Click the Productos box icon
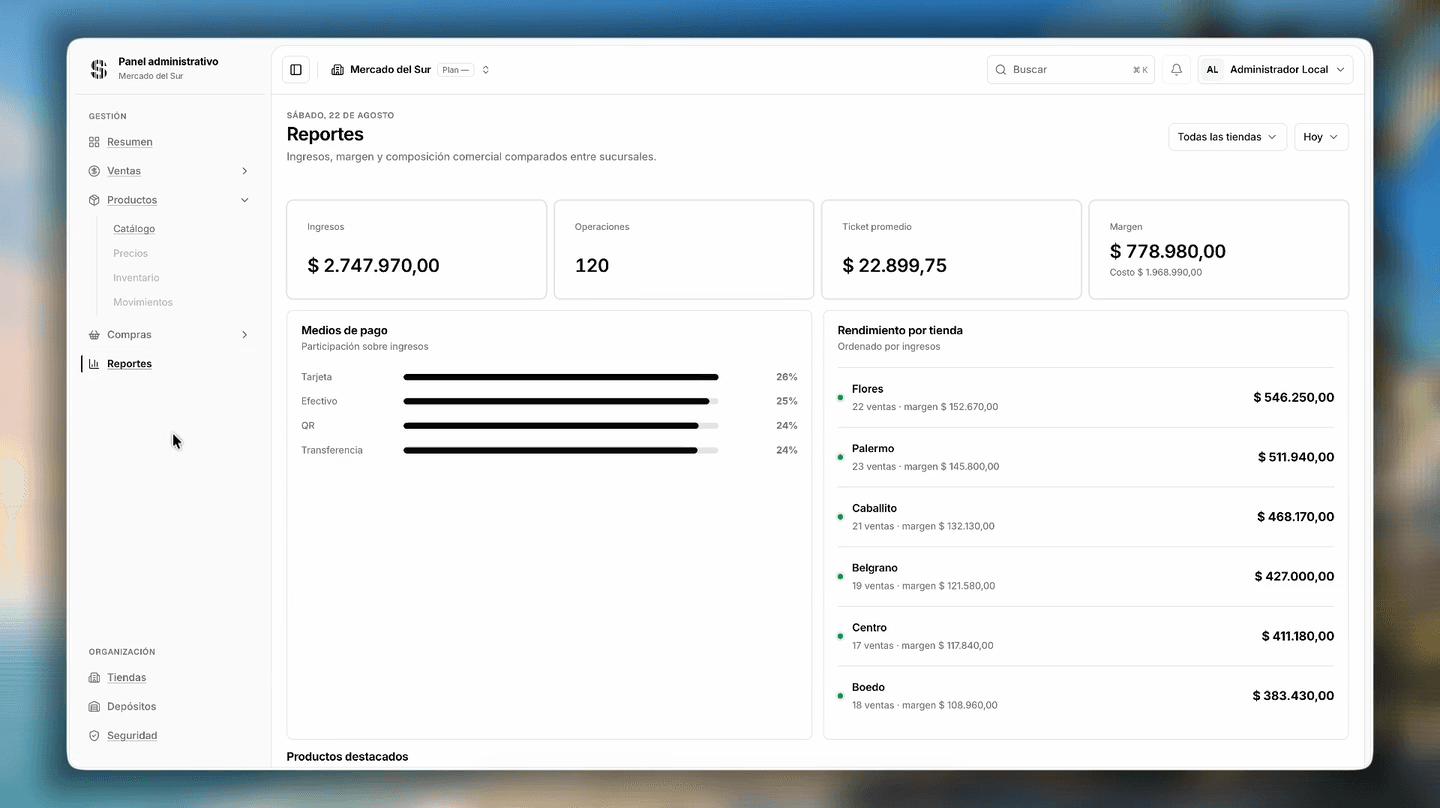1440x808 pixels. (x=94, y=200)
